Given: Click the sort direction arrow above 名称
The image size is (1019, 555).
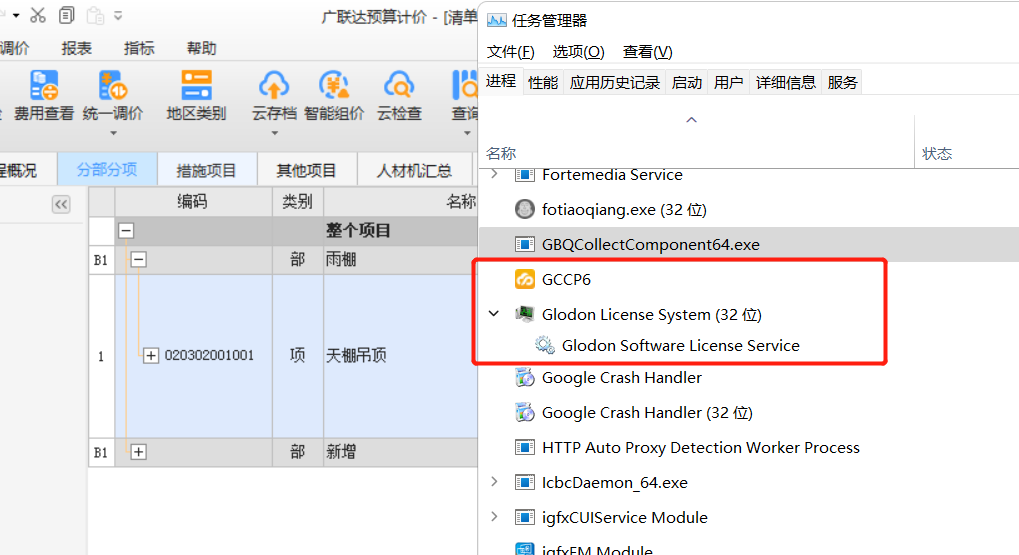Looking at the screenshot, I should (691, 120).
